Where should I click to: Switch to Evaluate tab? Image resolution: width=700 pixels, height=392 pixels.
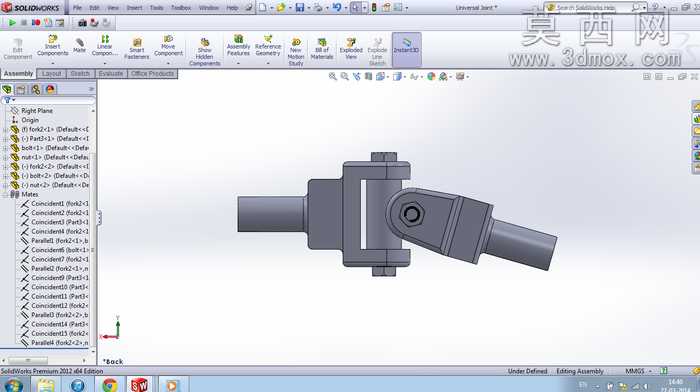111,74
